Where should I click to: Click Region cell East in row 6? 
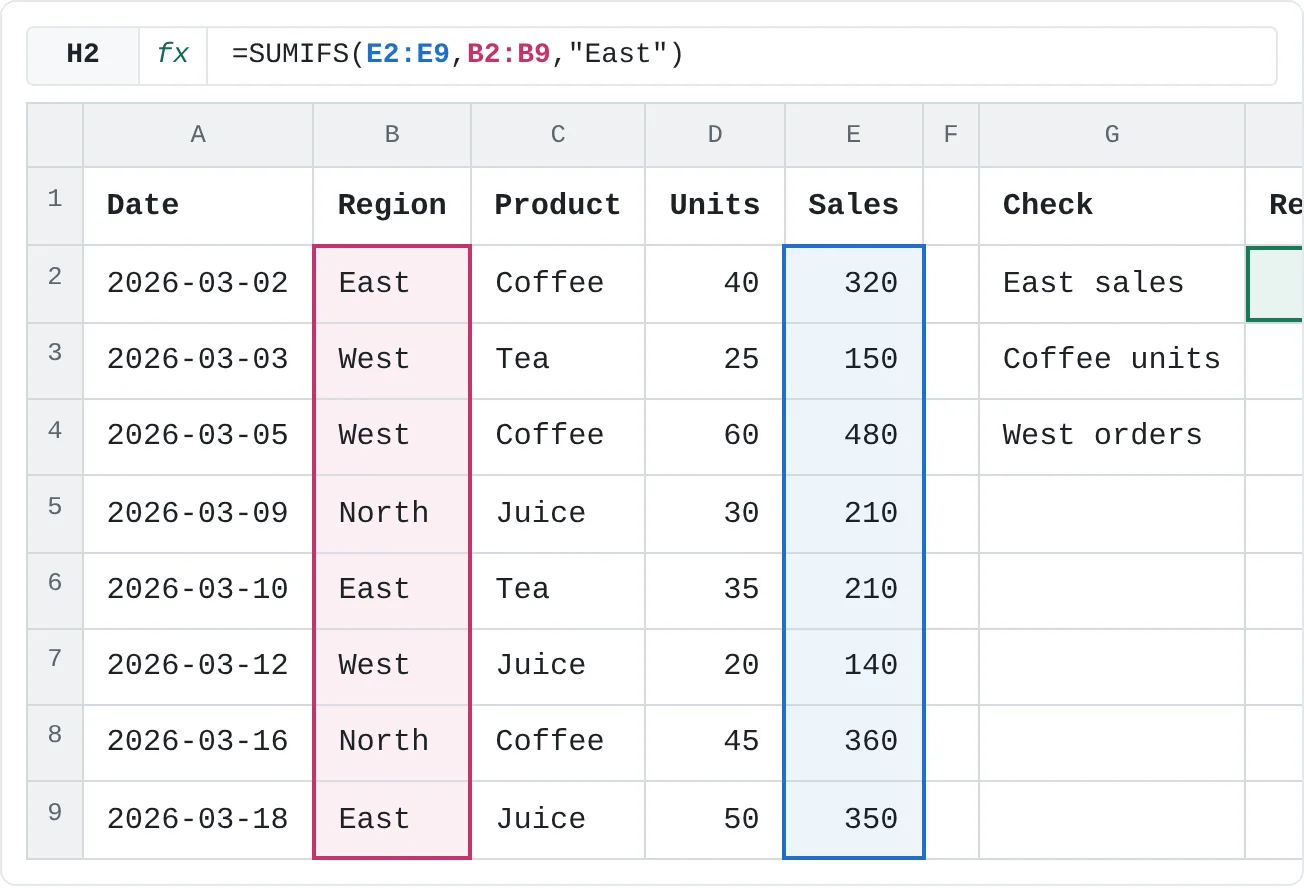coord(392,590)
